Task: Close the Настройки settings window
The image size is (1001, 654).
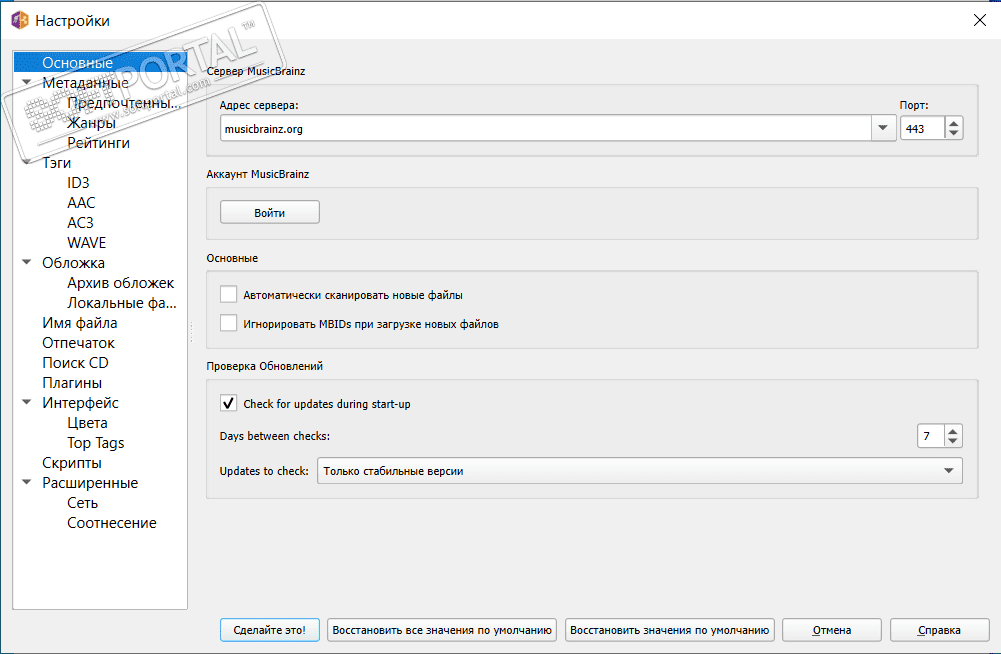Action: [x=978, y=20]
